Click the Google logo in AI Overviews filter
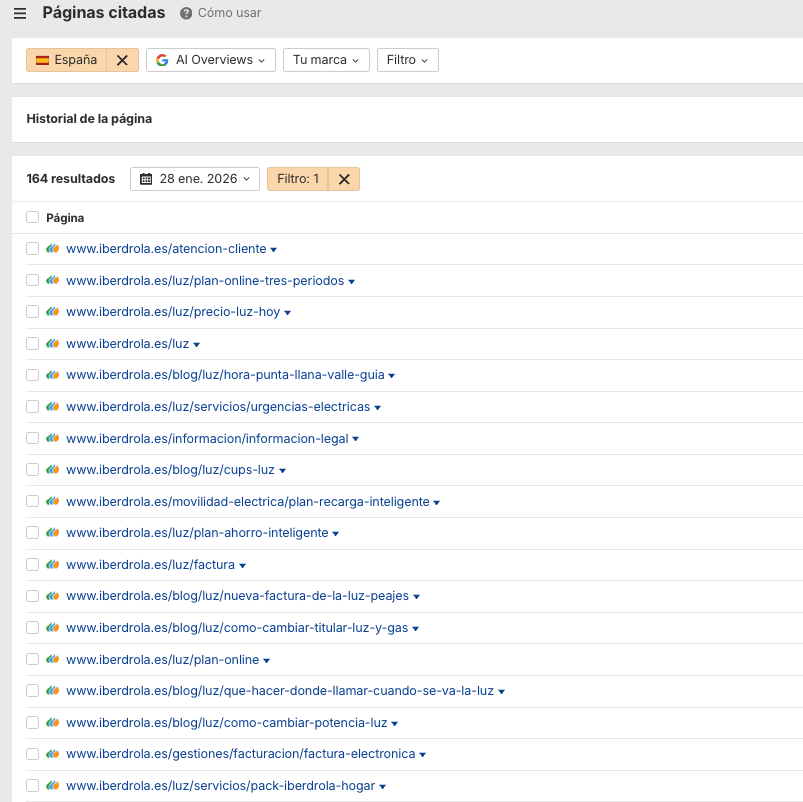 click(x=162, y=60)
